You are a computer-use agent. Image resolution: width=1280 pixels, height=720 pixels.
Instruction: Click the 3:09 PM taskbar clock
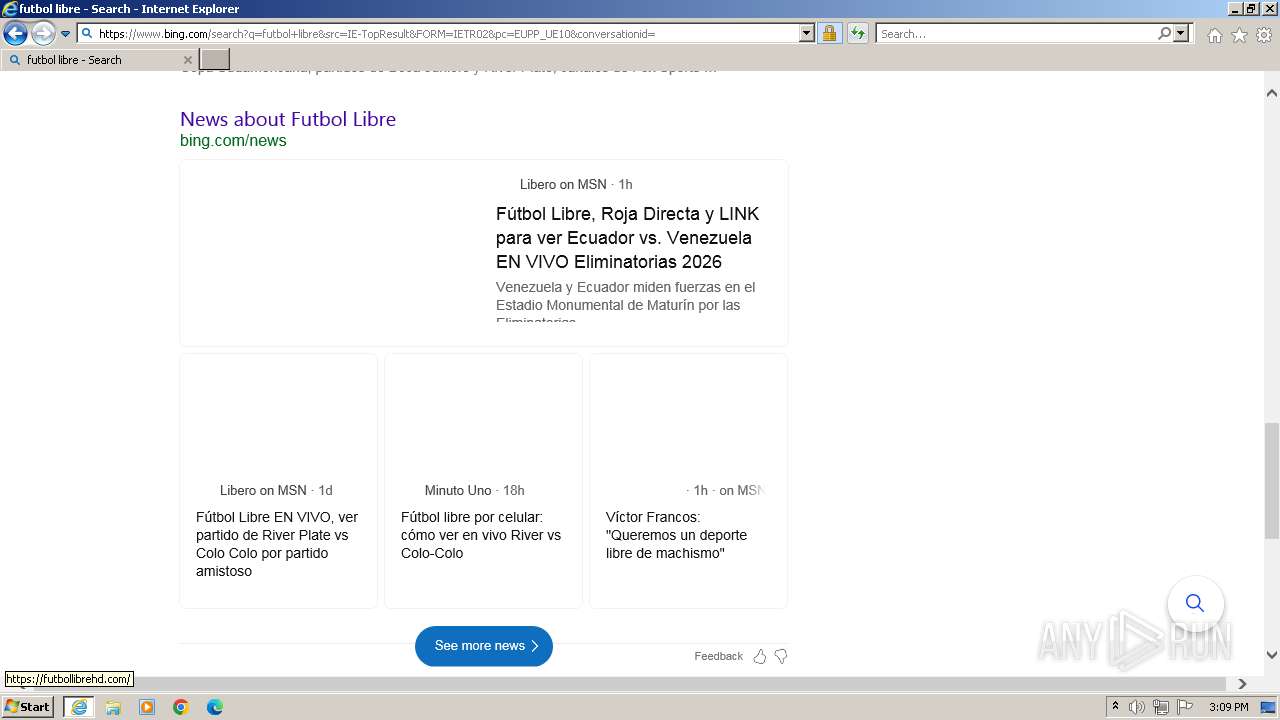(1228, 707)
